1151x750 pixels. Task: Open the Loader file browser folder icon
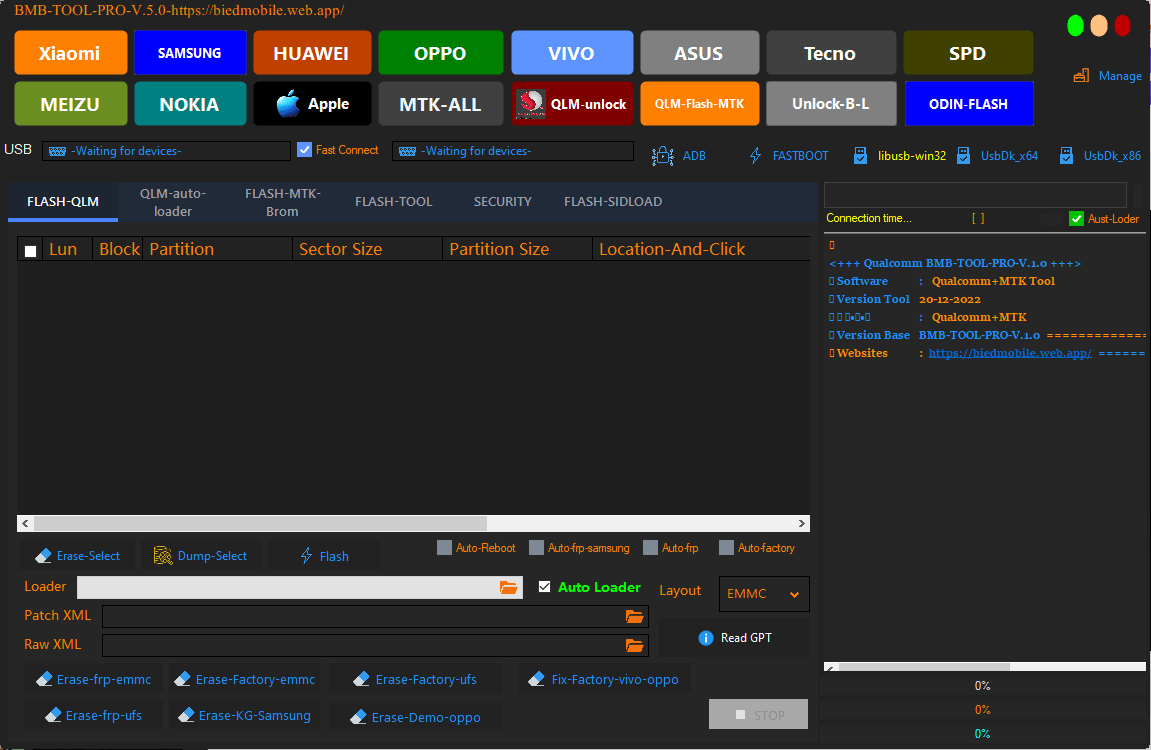click(x=509, y=587)
